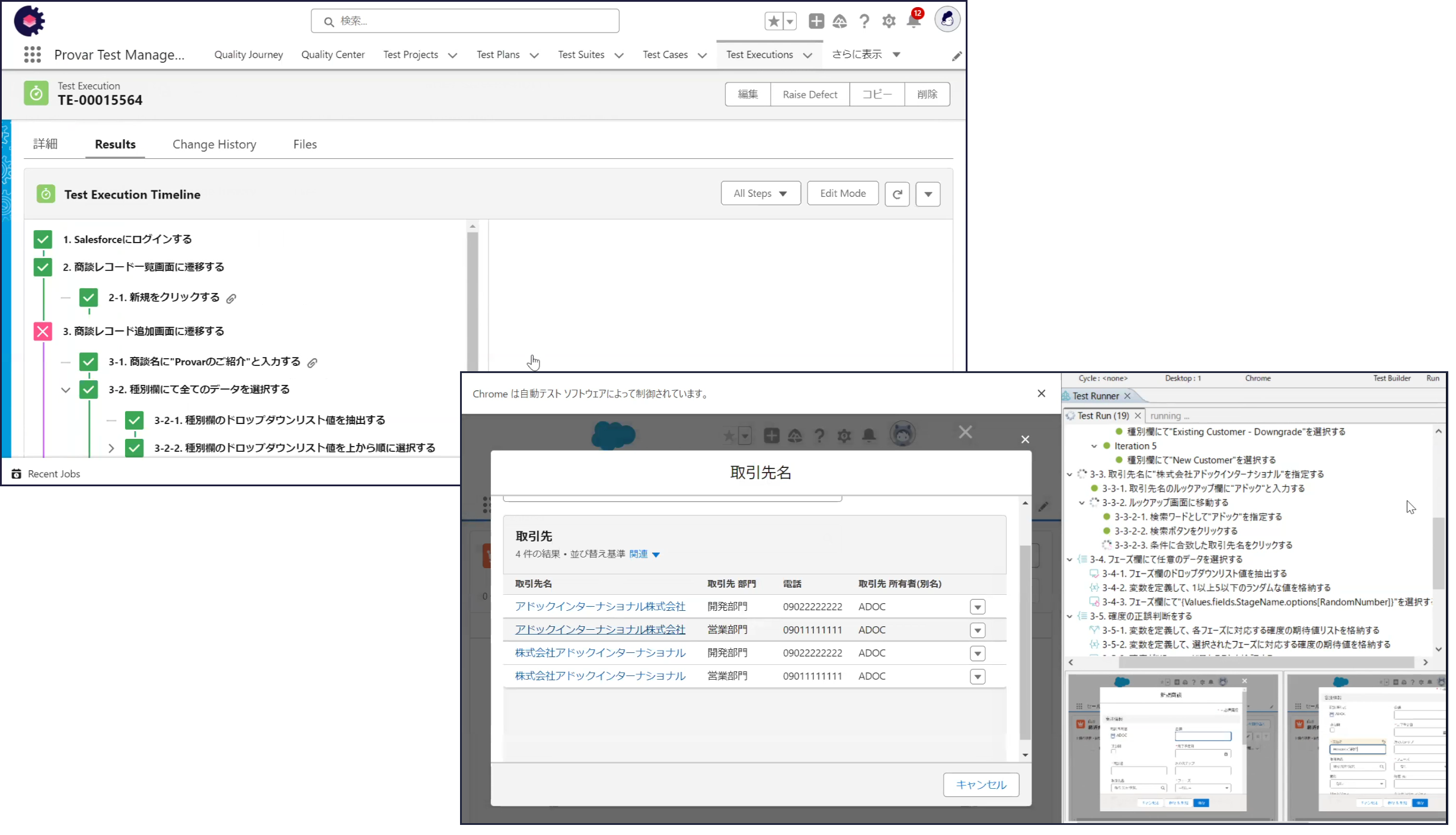Screen dimensions: 1456x835
Task: Click the Raise Defect button
Action: (x=809, y=94)
